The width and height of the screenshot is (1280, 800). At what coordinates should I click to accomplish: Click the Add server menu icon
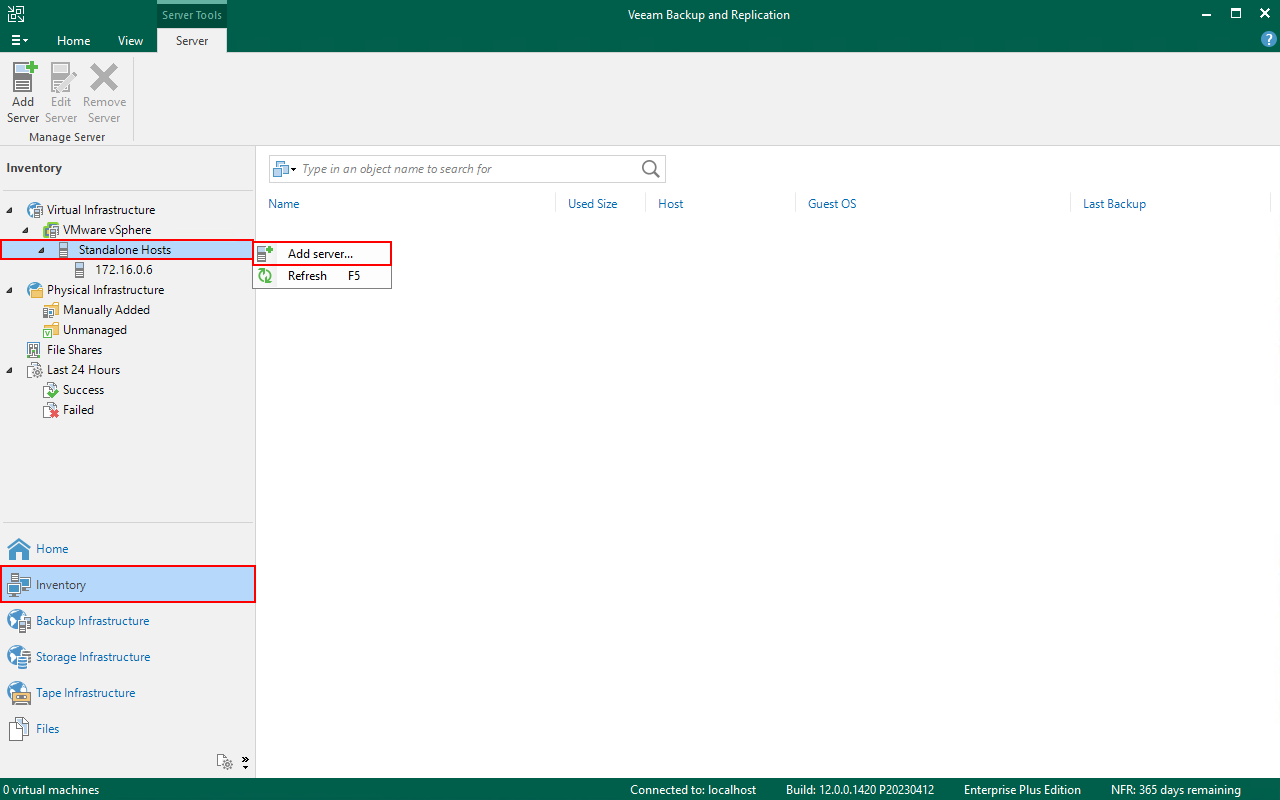(265, 254)
